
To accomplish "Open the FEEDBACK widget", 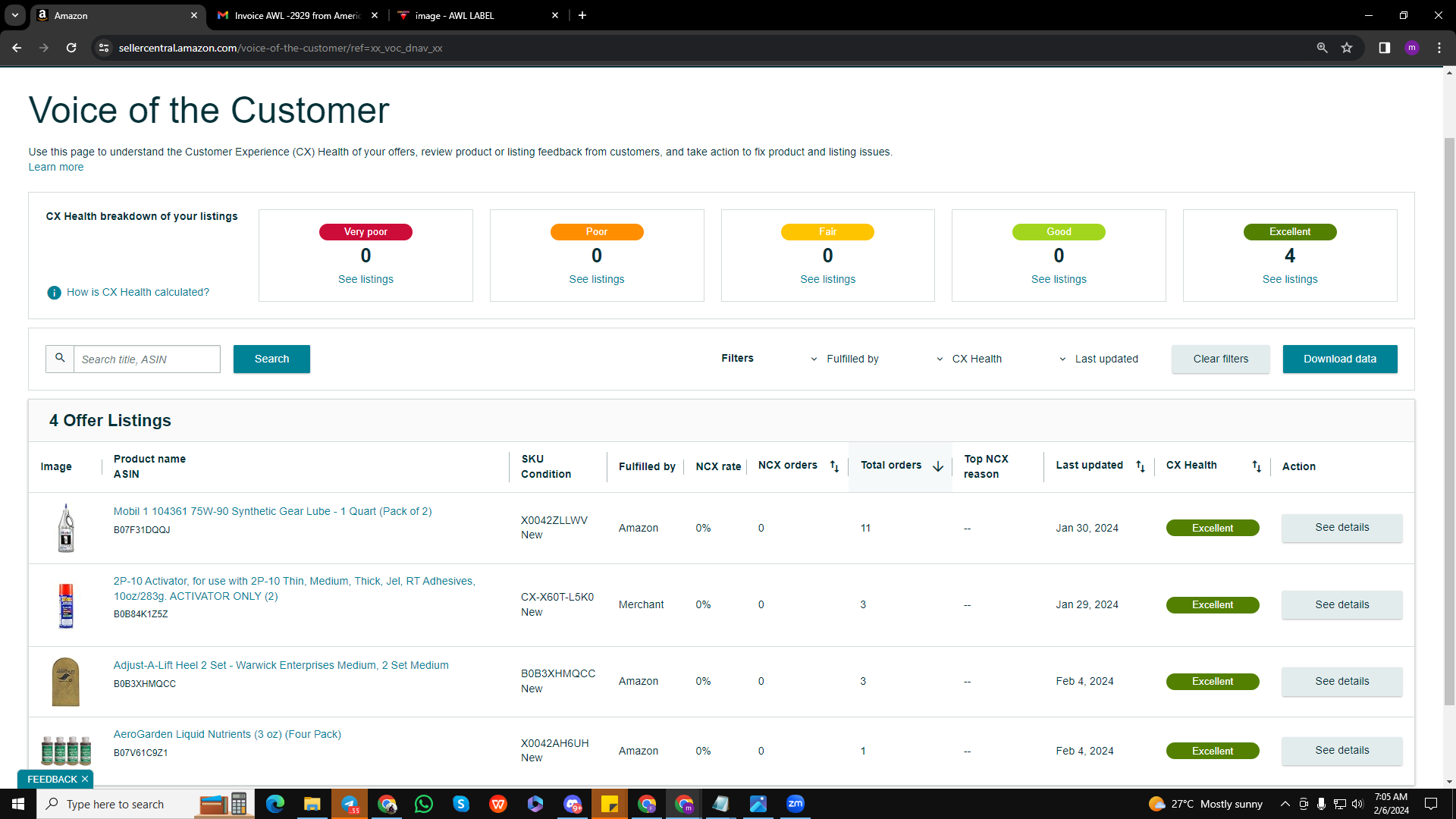I will coord(52,779).
